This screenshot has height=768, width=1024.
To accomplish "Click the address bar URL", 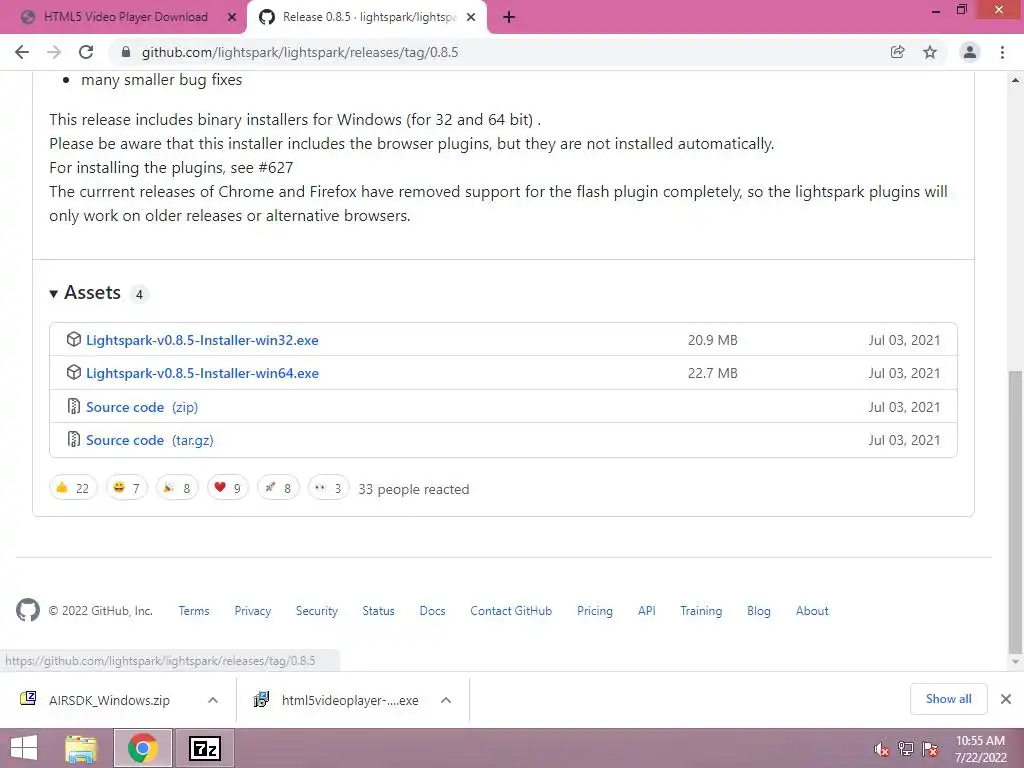I will tap(300, 52).
